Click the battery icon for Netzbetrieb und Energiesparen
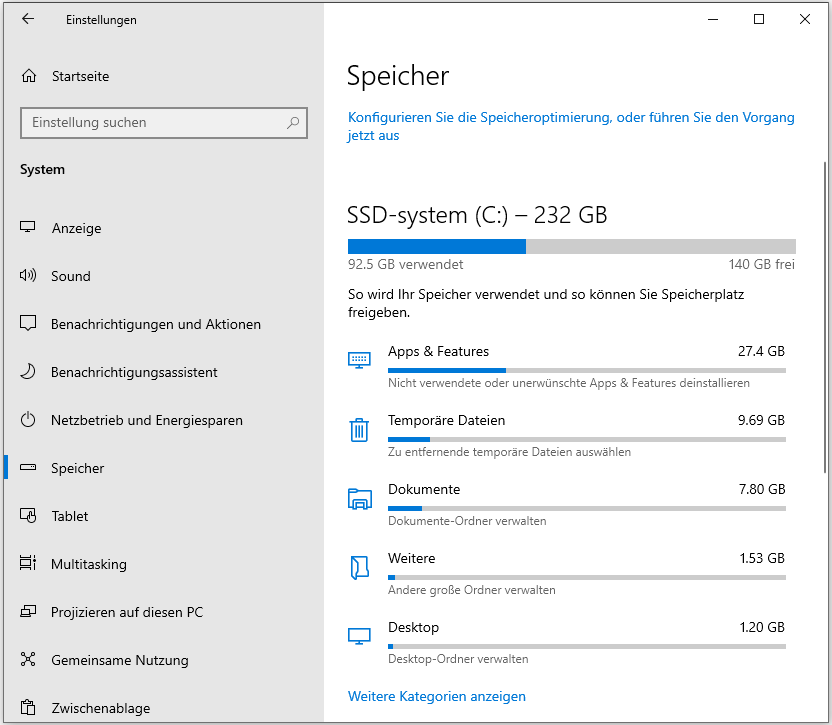 pos(28,420)
